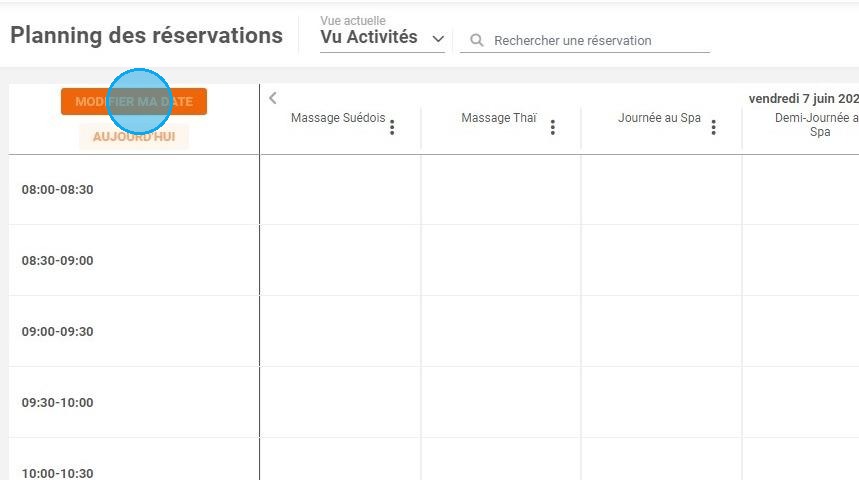Open the Vu Activités view dropdown

382,37
